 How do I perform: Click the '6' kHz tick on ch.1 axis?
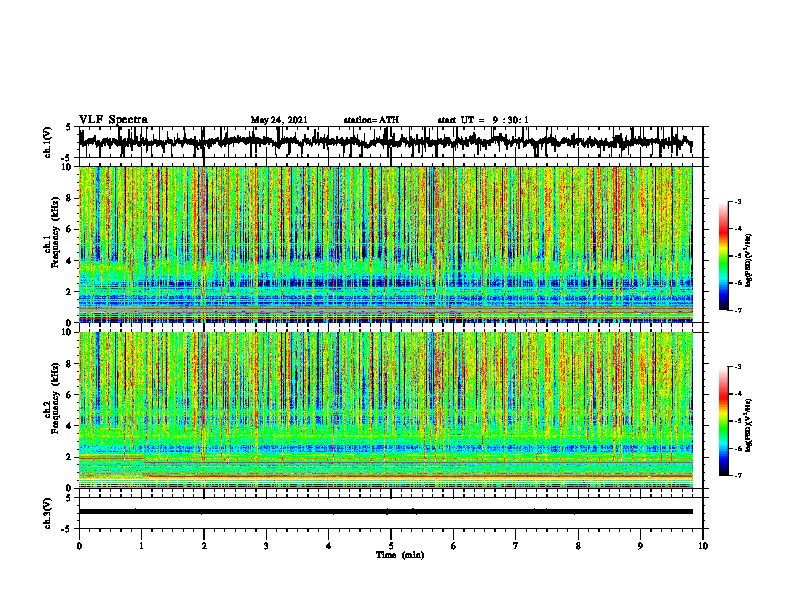tap(70, 230)
